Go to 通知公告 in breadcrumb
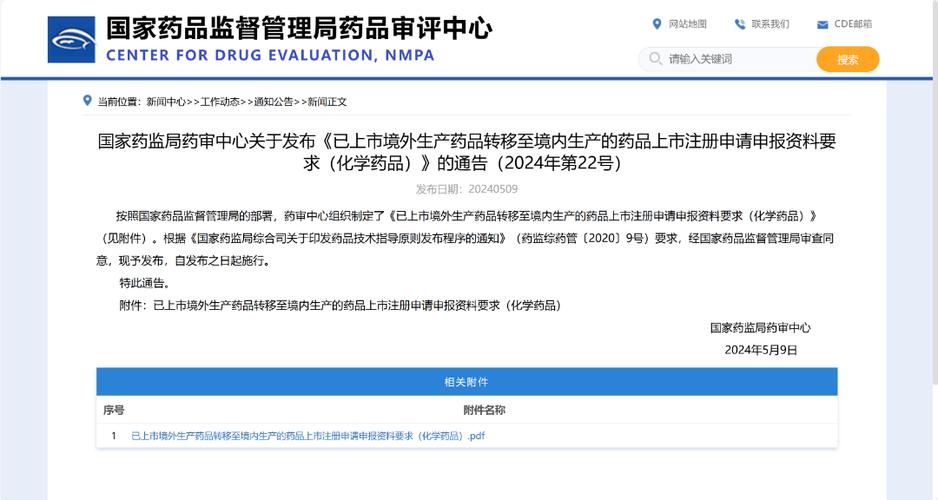 [273, 102]
